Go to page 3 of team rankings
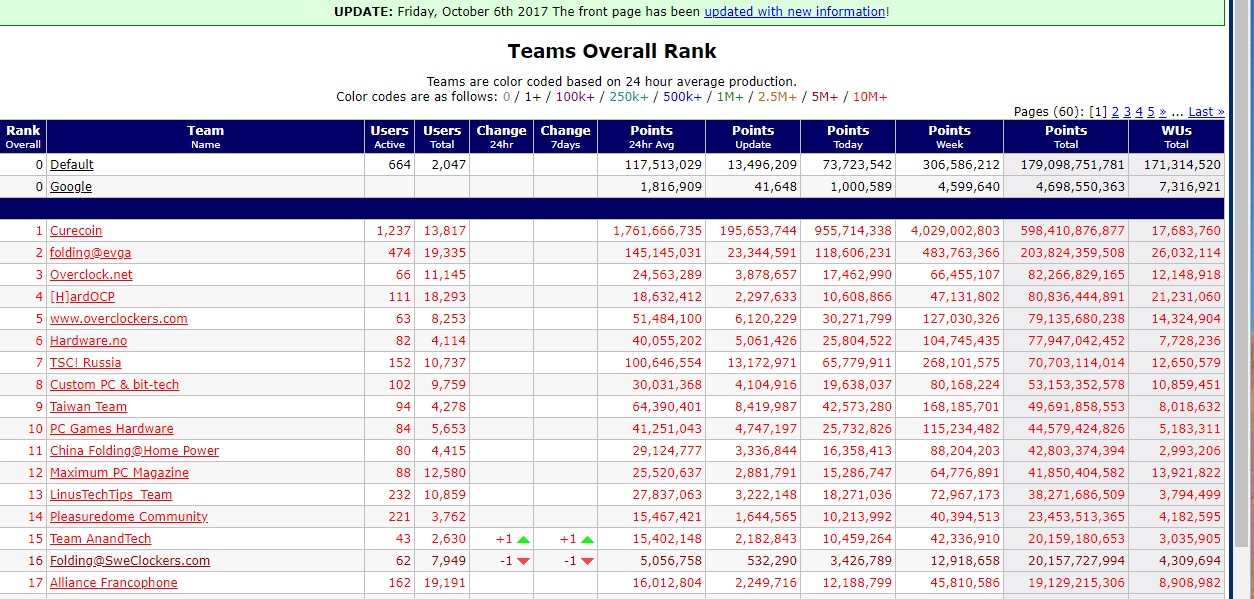Viewport: 1254px width, 599px height. click(1127, 112)
